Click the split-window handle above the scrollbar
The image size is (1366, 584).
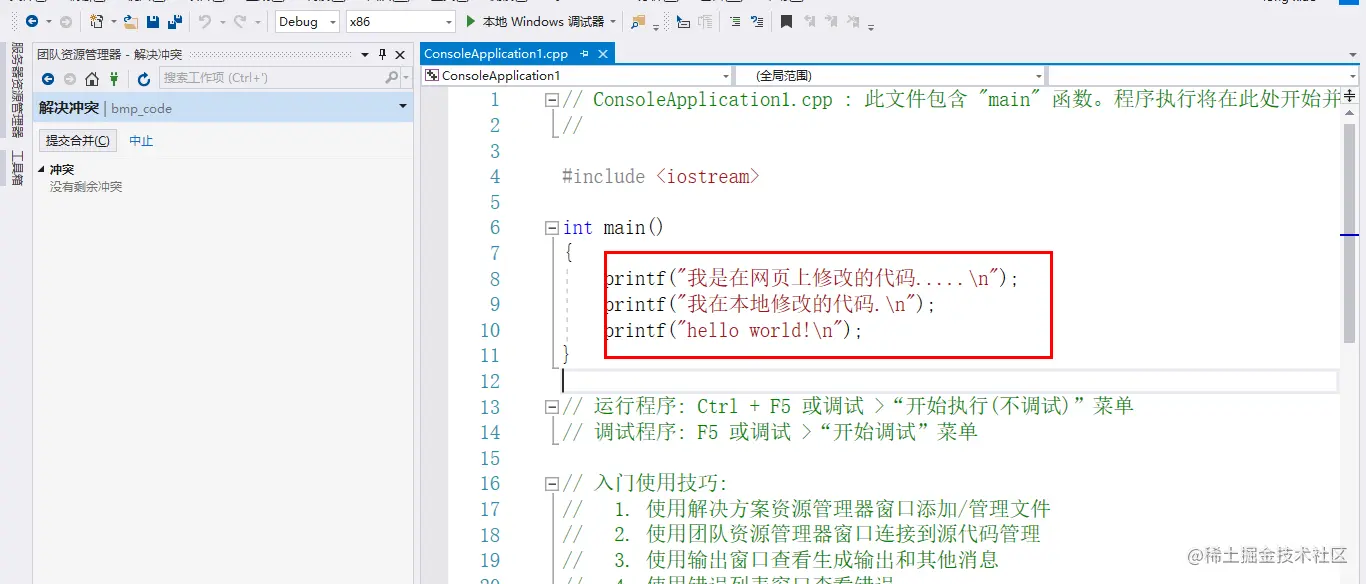point(1350,94)
